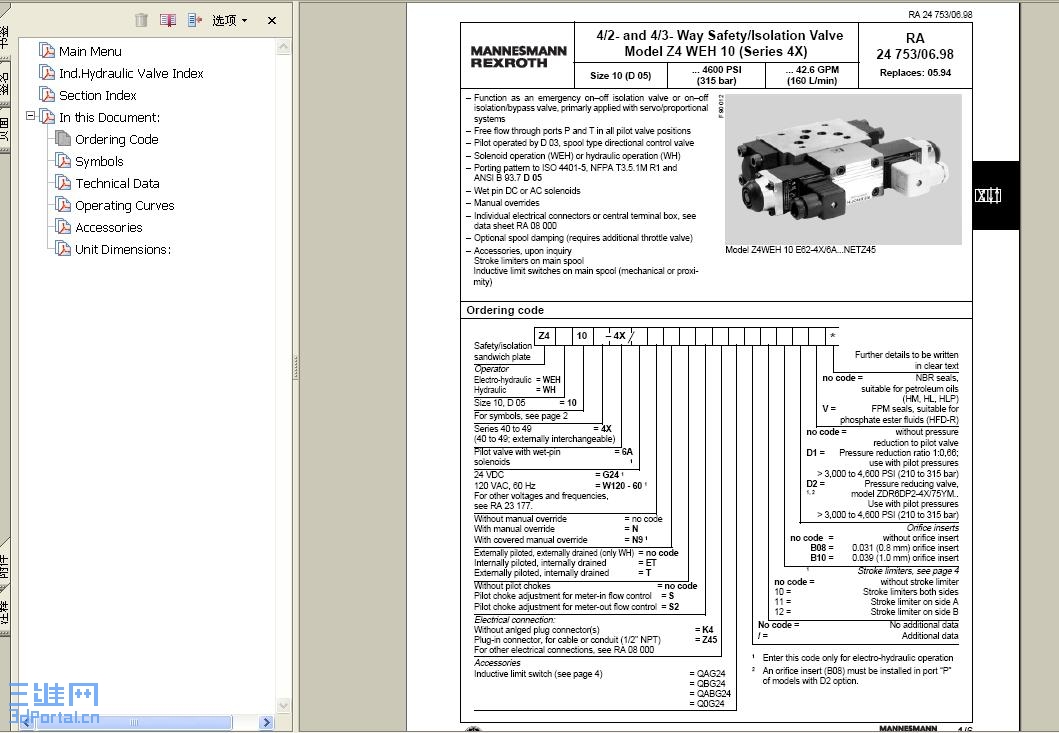Click Ind.Hydraulic Valve Index PDF icon
The image size is (1059, 733).
[x=47, y=73]
